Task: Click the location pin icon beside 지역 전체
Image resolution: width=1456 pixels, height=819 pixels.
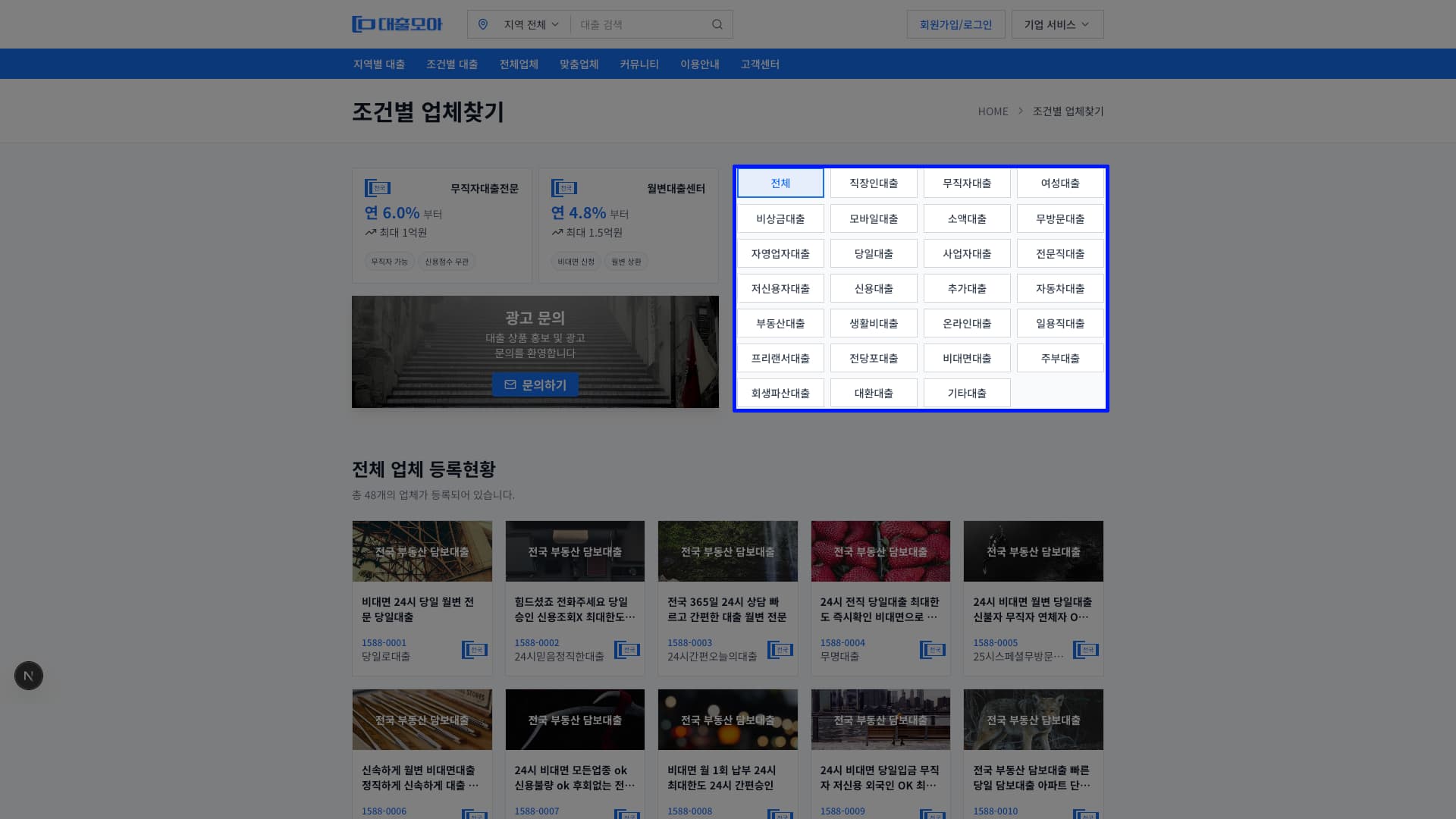Action: pos(484,24)
